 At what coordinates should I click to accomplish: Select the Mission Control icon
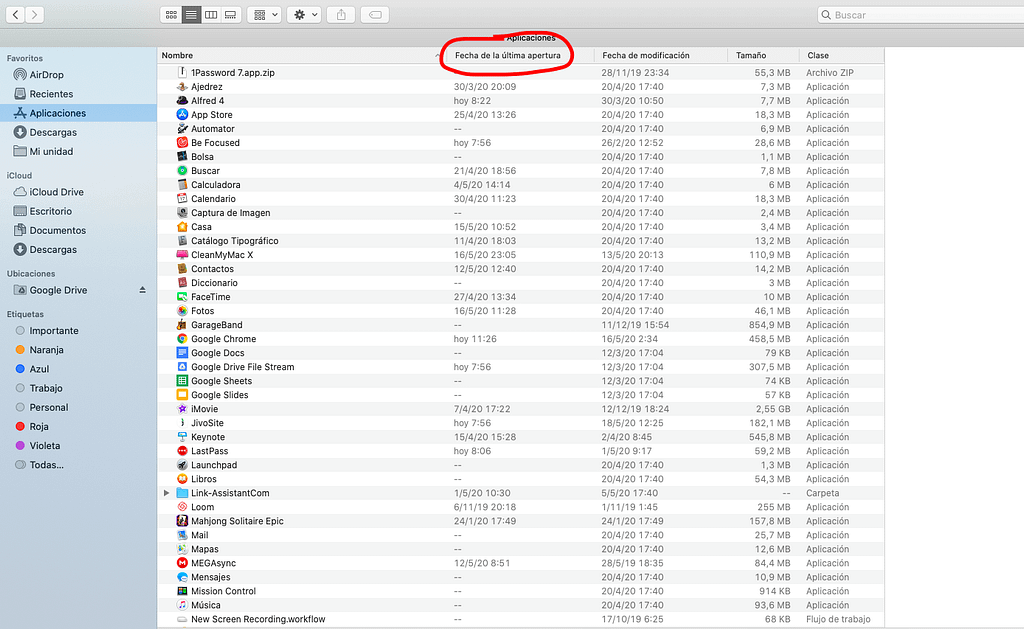[x=182, y=591]
